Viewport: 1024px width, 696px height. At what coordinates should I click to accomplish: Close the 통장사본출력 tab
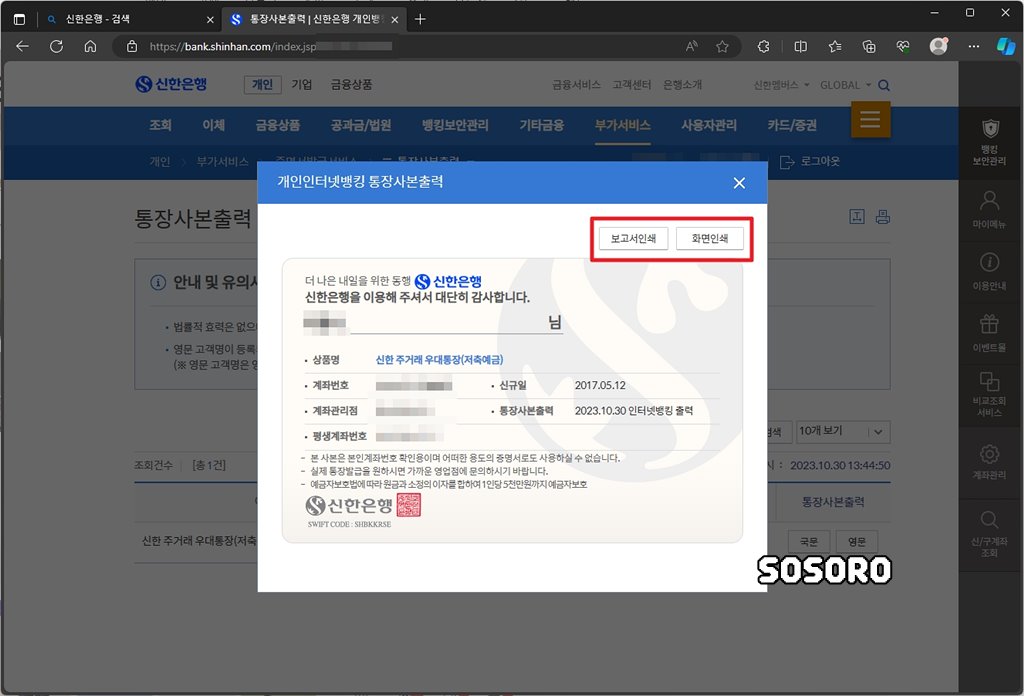[394, 20]
